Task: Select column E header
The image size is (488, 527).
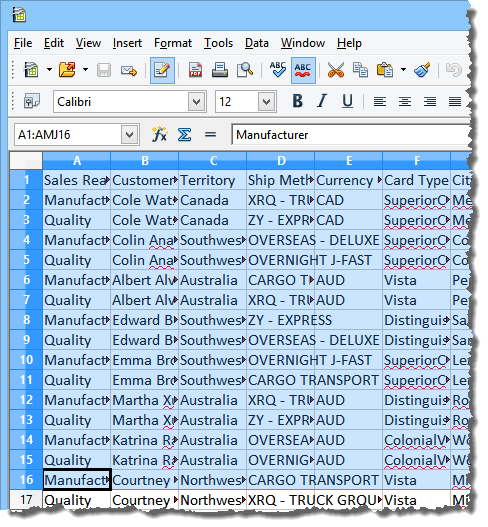Action: point(349,161)
